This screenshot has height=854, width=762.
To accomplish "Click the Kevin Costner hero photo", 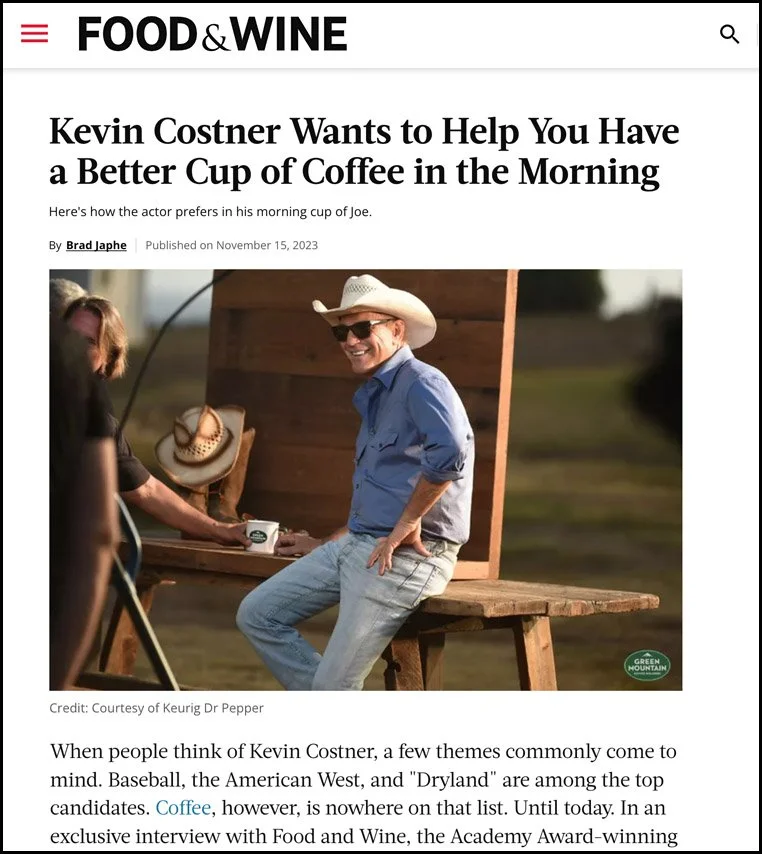I will [x=365, y=480].
